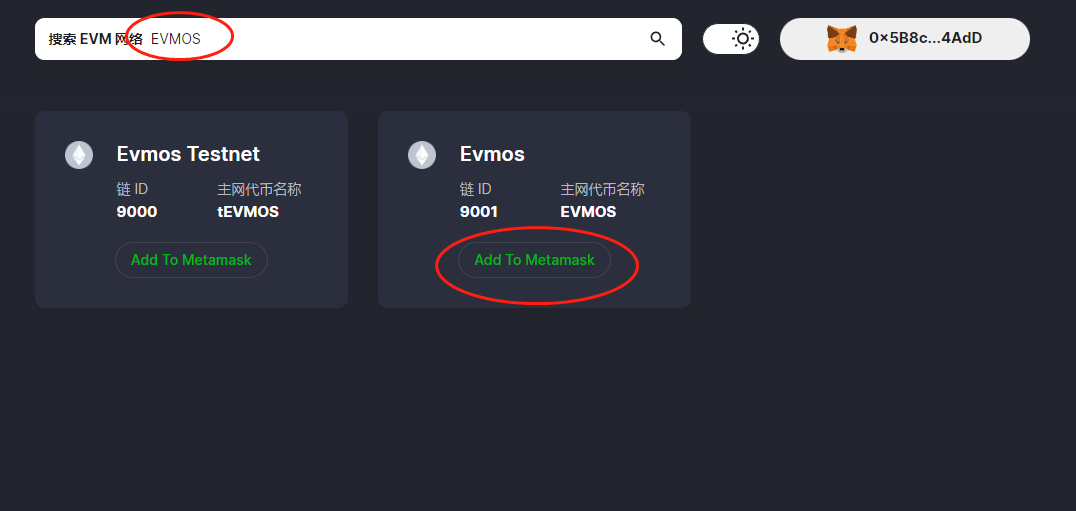Click the "搜索 EVM 网络" search label
Viewport: 1076px width, 511px height.
(95, 39)
